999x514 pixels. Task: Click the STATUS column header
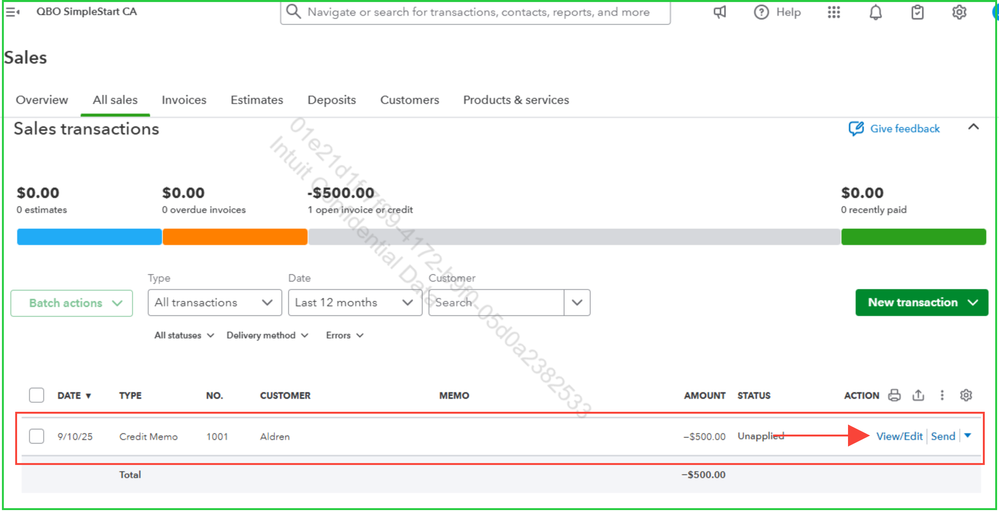[754, 396]
